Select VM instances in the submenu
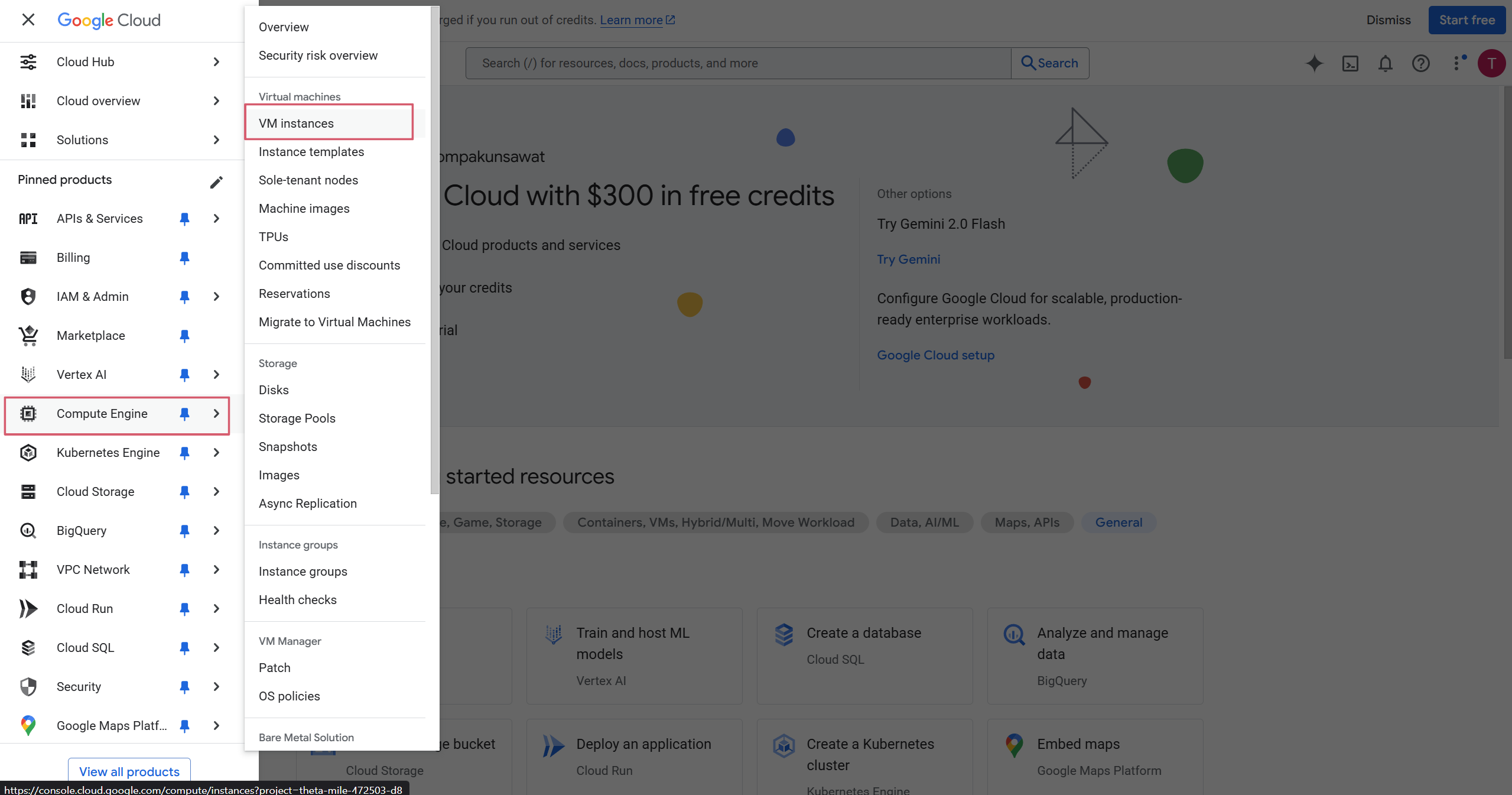This screenshot has width=1512, height=795. [296, 123]
